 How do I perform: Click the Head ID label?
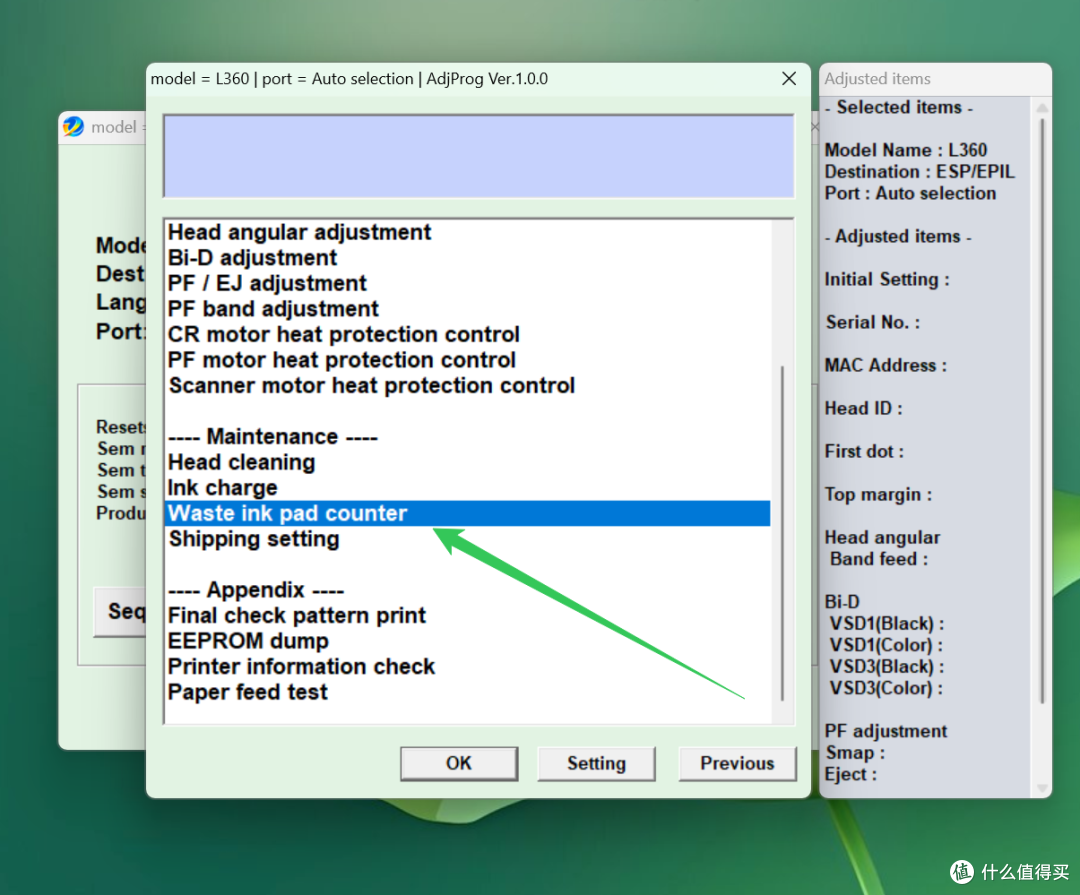[864, 409]
